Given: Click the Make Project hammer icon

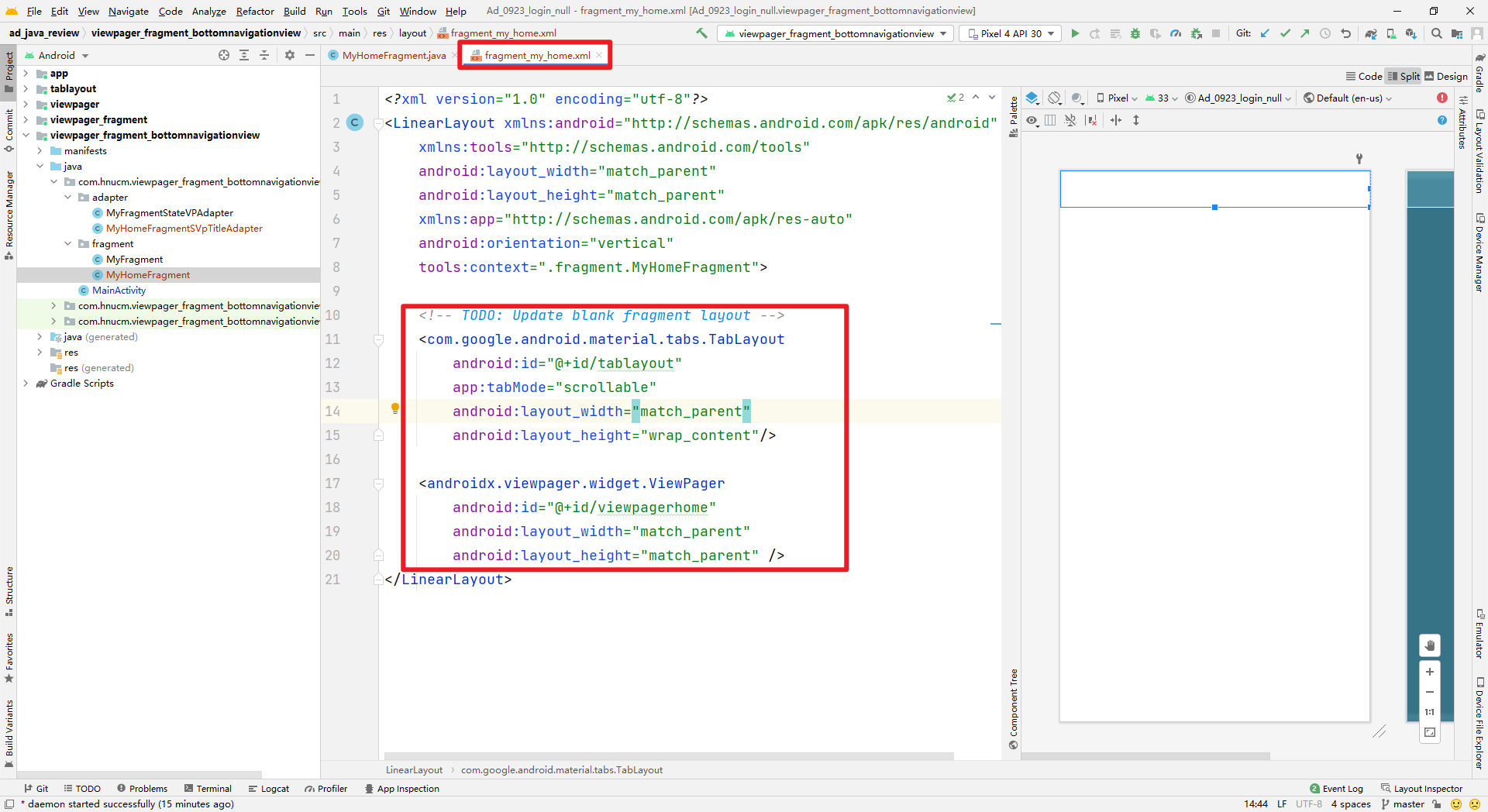Looking at the screenshot, I should 701,33.
